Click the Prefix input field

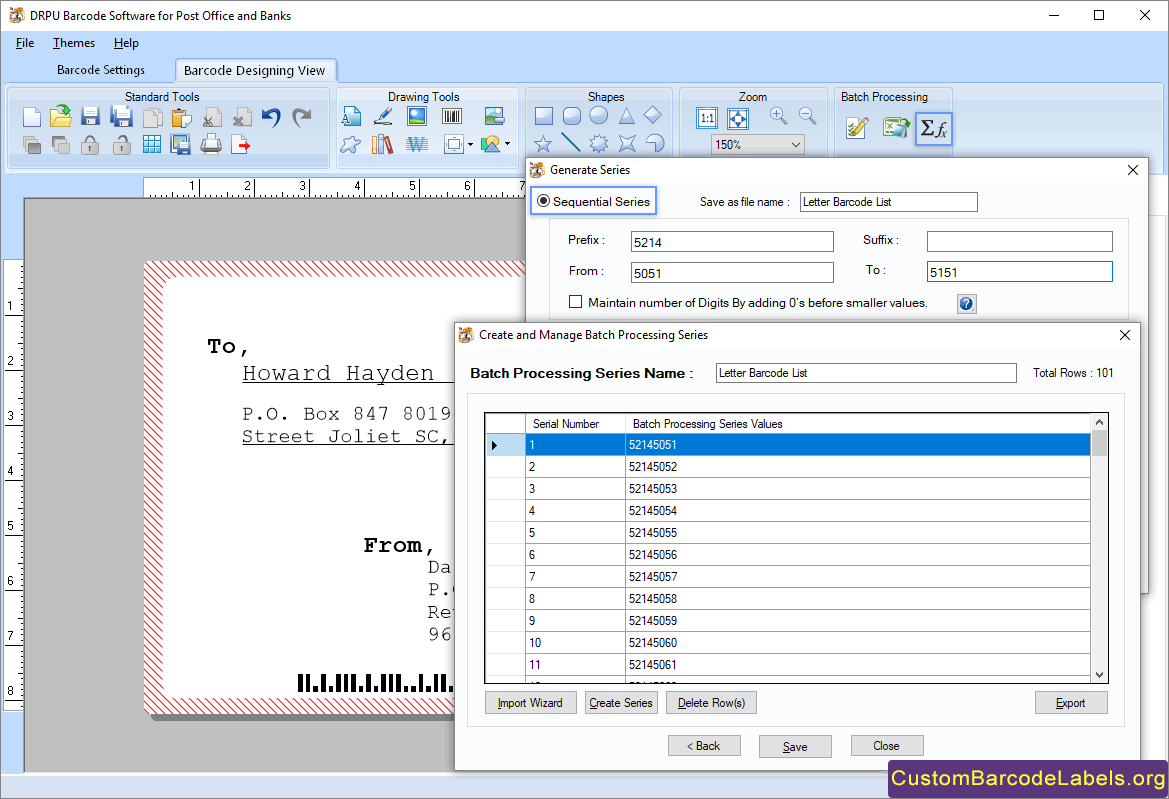(x=732, y=242)
